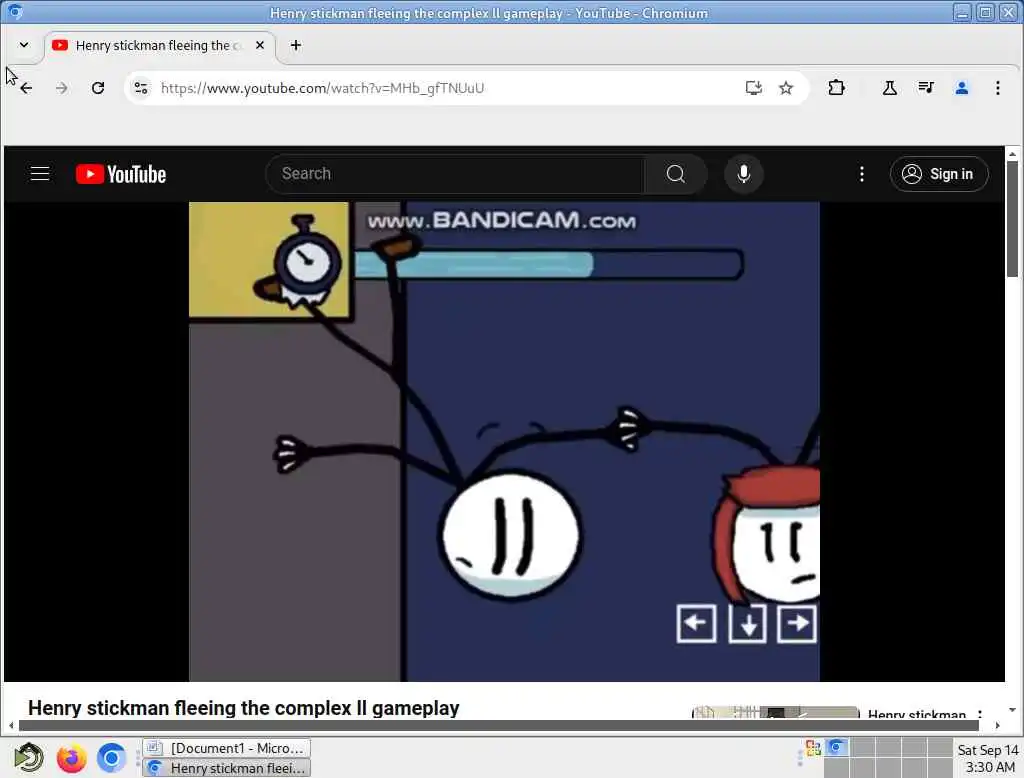Install app icon in address bar
The width and height of the screenshot is (1024, 778).
754,88
